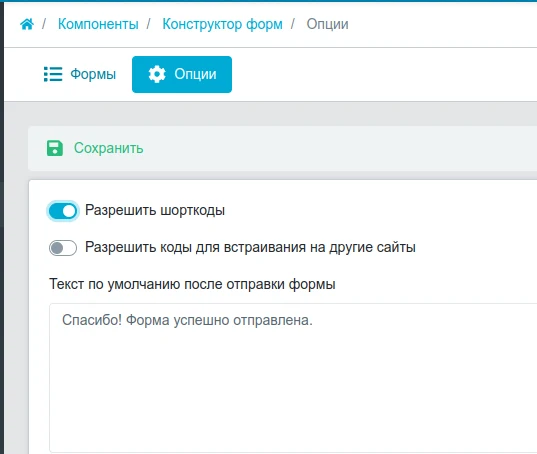
Task: Click the gear icon in Опции tab
Action: click(x=157, y=74)
